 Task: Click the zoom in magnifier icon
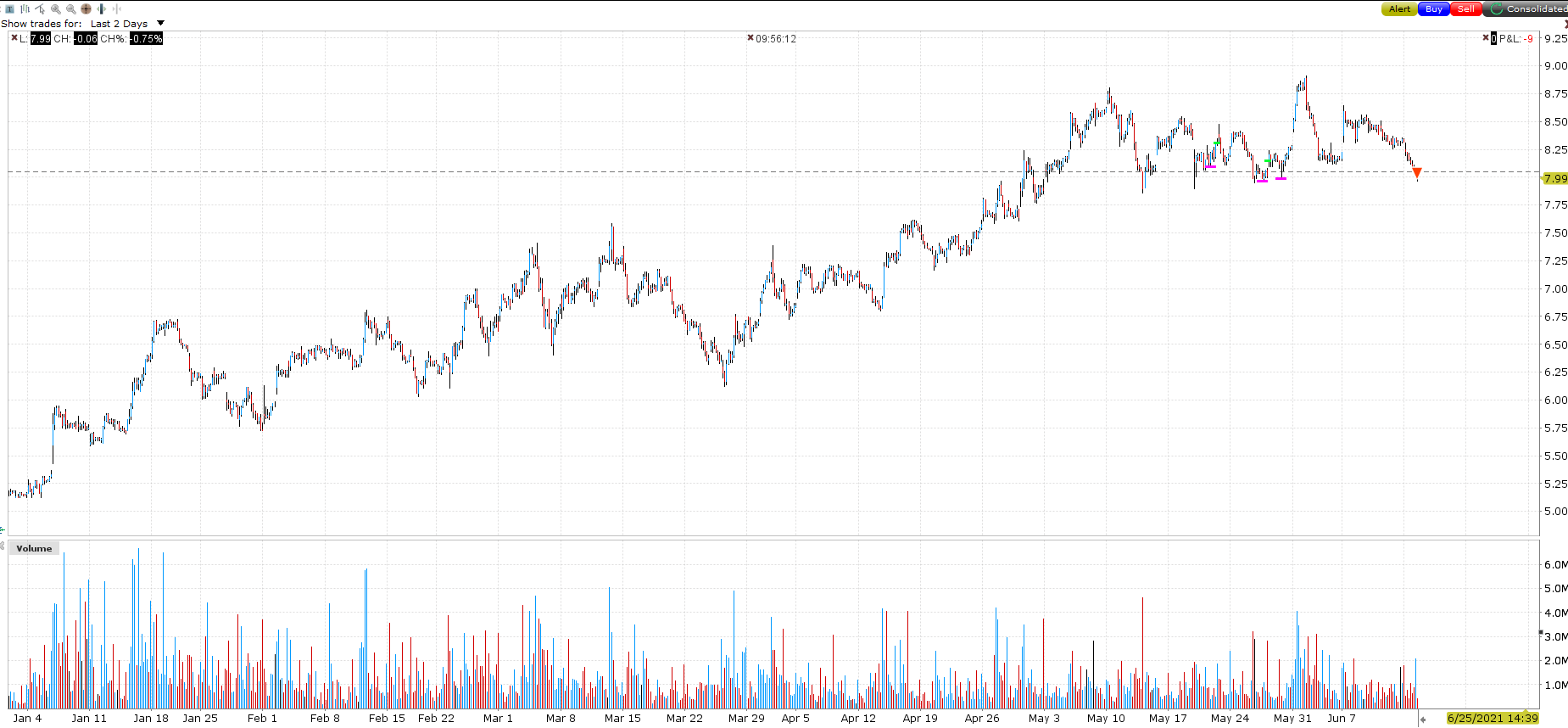point(56,9)
